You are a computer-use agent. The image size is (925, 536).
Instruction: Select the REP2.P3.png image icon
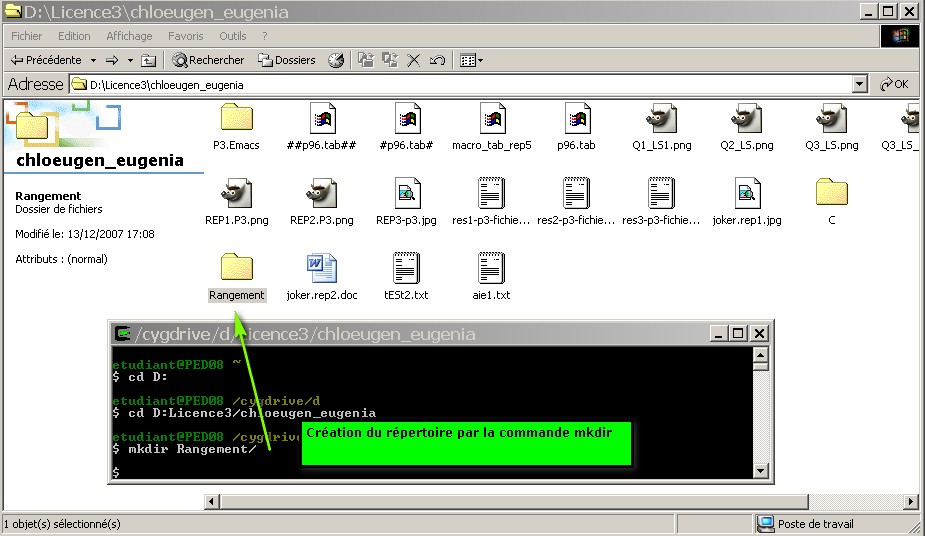[322, 192]
